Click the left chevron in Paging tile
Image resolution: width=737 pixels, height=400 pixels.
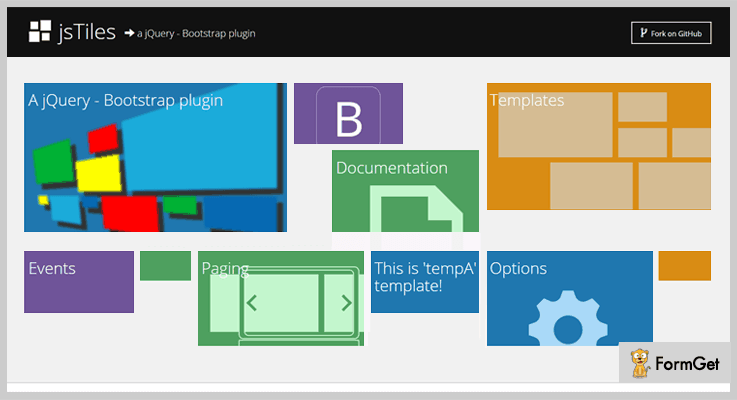click(251, 303)
